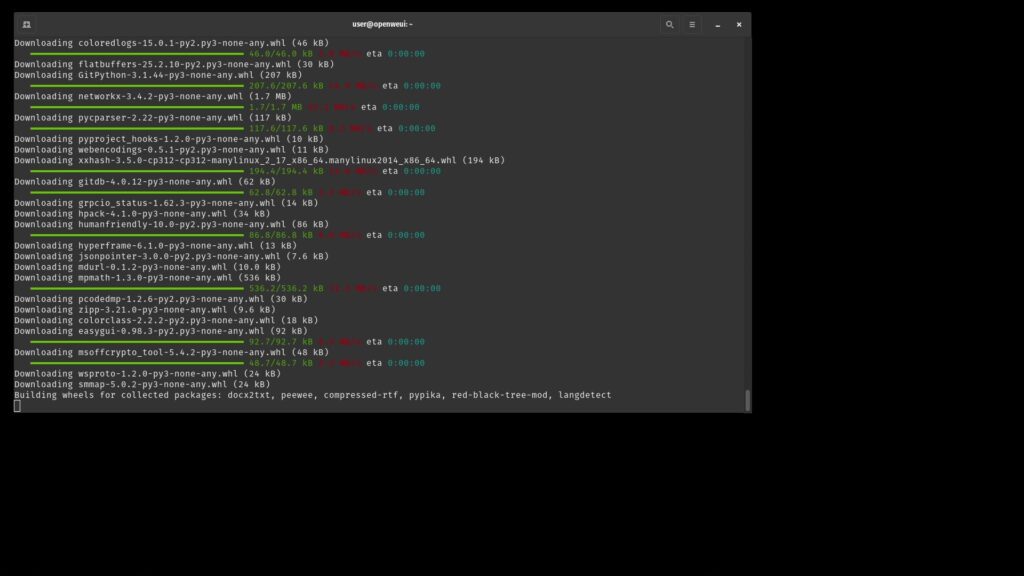Close the terminal window

pos(739,24)
